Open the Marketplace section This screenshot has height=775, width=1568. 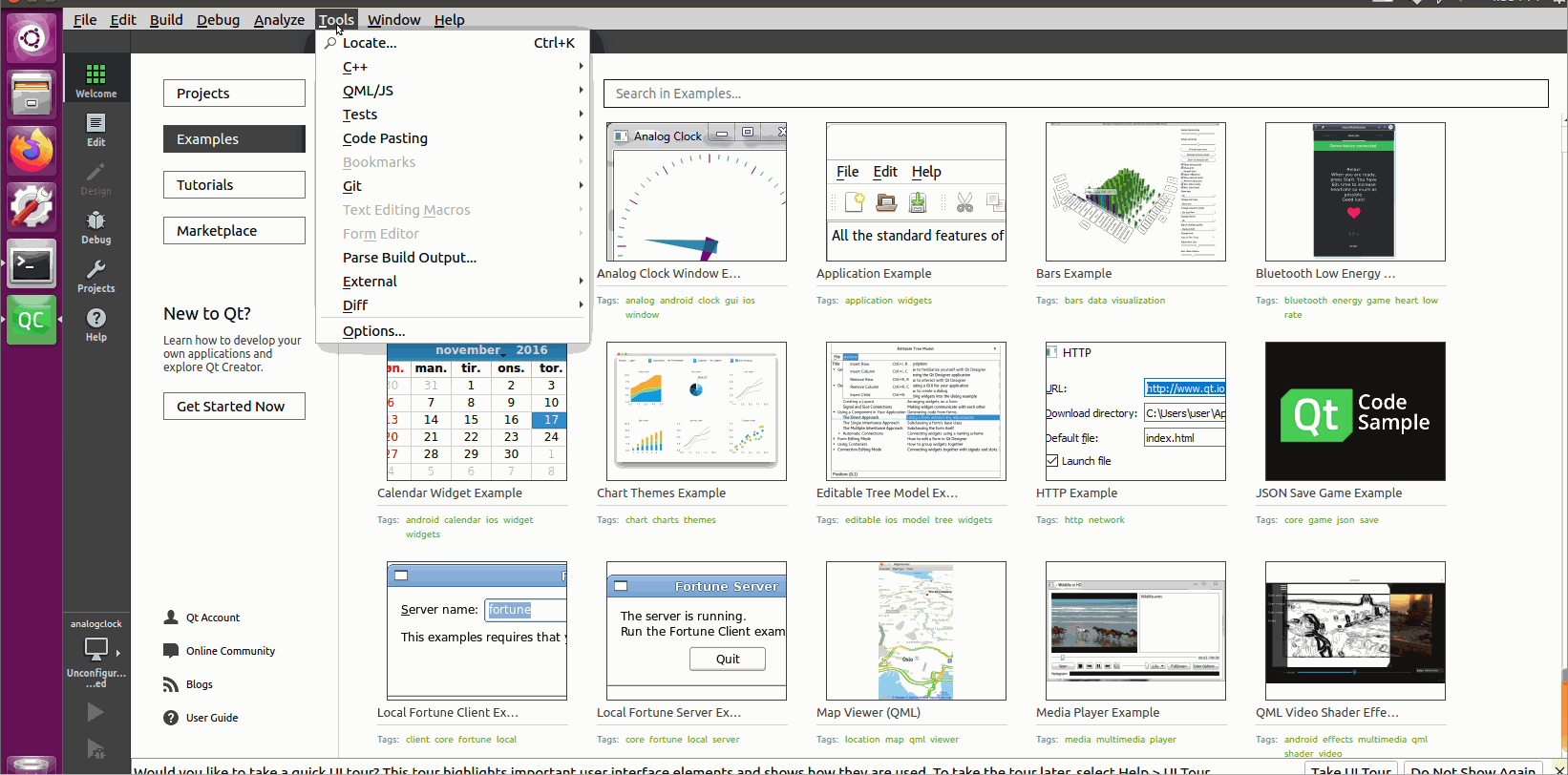point(234,231)
